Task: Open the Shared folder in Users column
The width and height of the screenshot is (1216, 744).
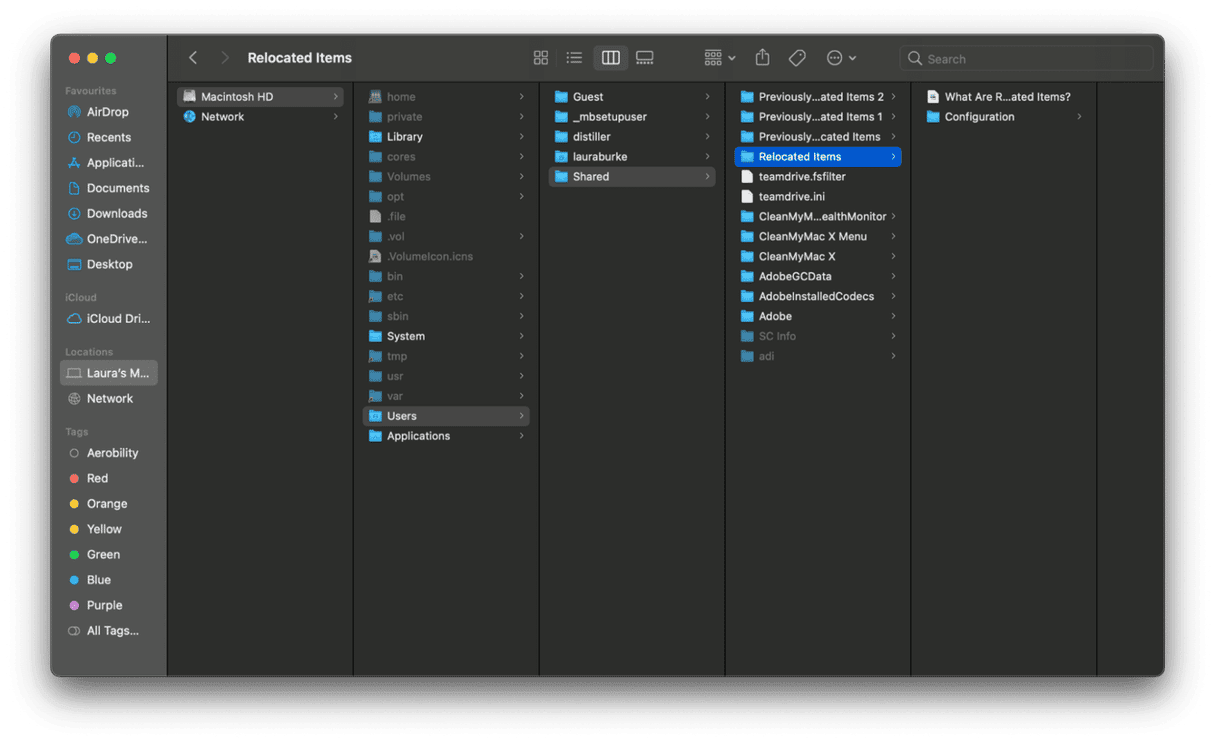Action: (592, 176)
